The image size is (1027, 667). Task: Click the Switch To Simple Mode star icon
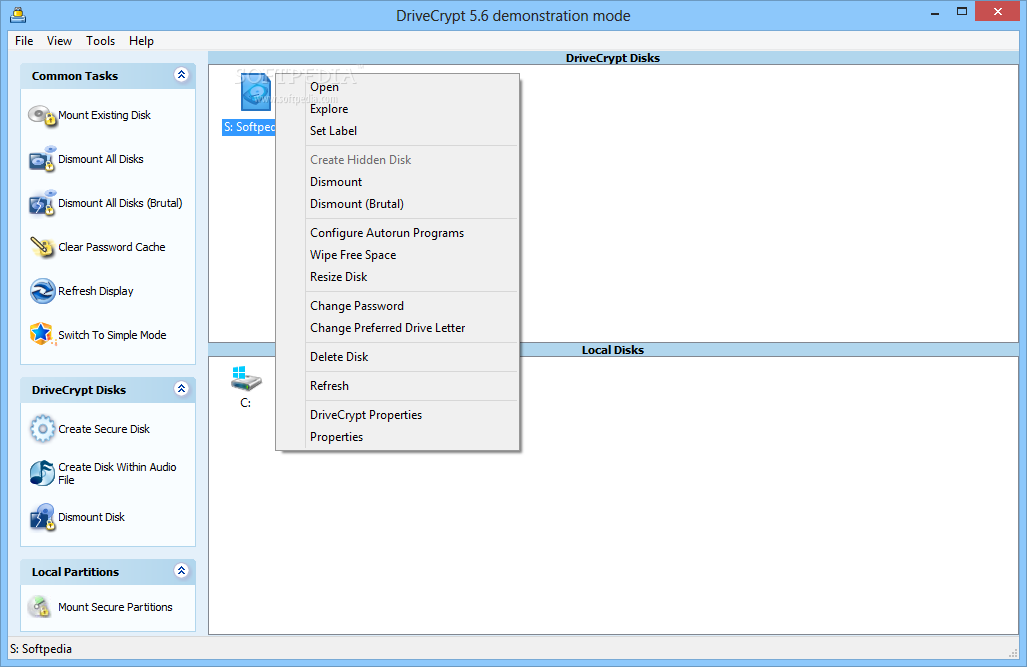pyautogui.click(x=42, y=334)
